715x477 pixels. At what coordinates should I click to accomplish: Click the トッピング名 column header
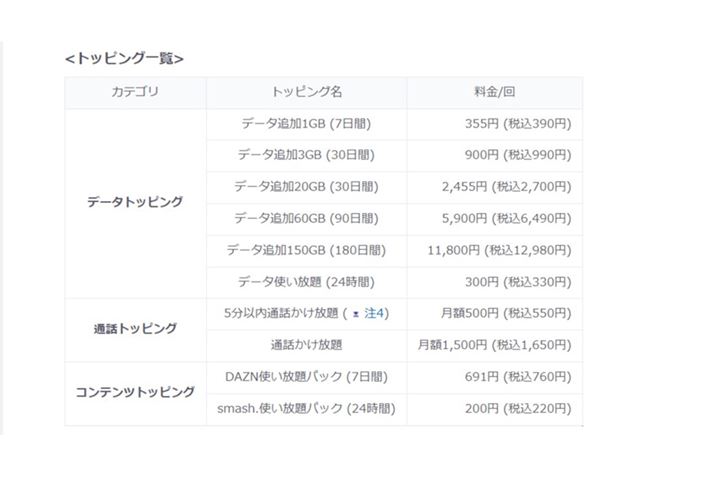tap(306, 93)
